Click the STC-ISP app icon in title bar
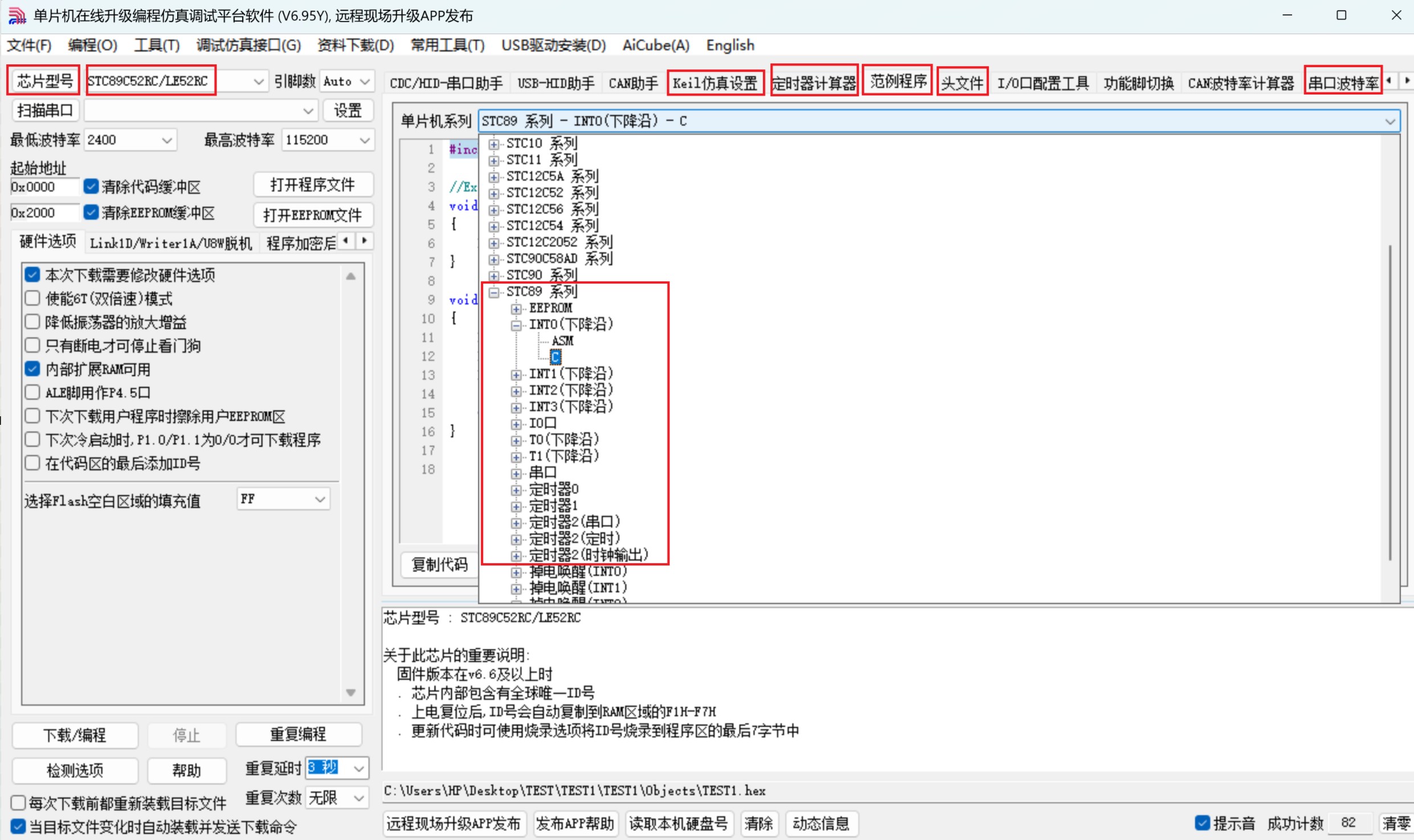Viewport: 1414px width, 840px height. (17, 16)
